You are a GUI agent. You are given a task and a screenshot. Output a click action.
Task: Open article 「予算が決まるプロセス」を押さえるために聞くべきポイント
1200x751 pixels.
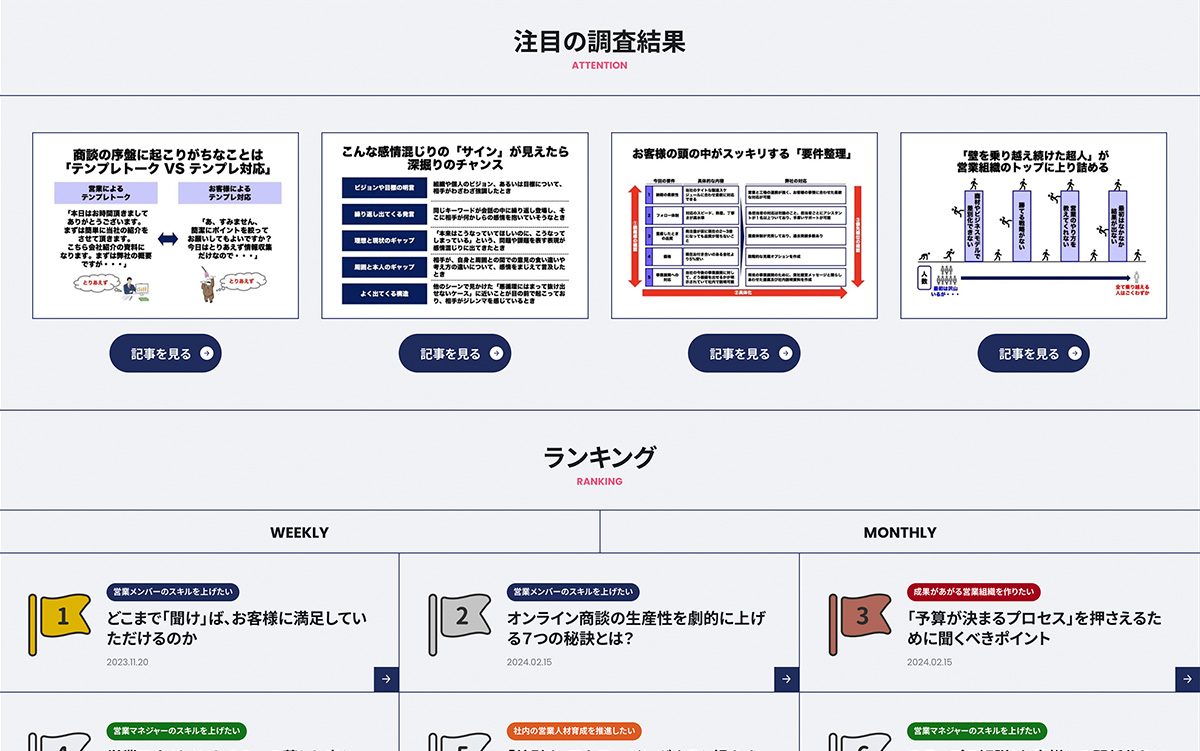point(1034,628)
